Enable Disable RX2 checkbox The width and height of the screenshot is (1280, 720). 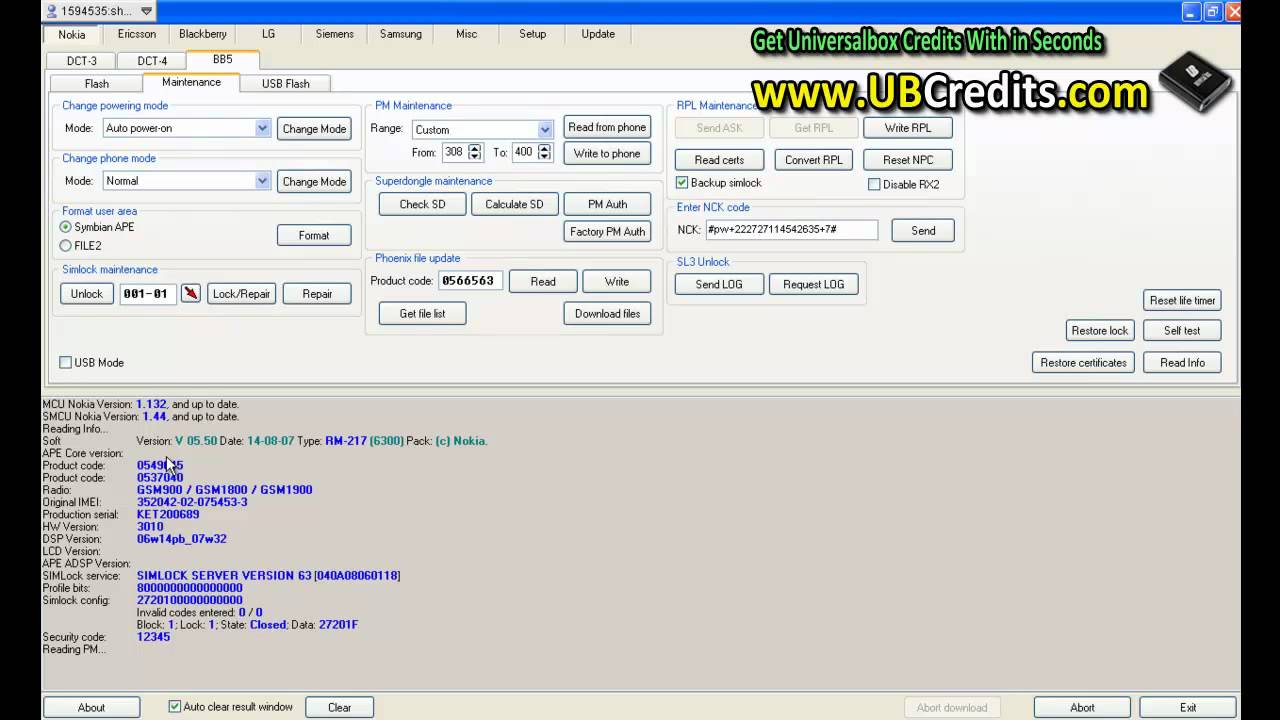[x=874, y=184]
